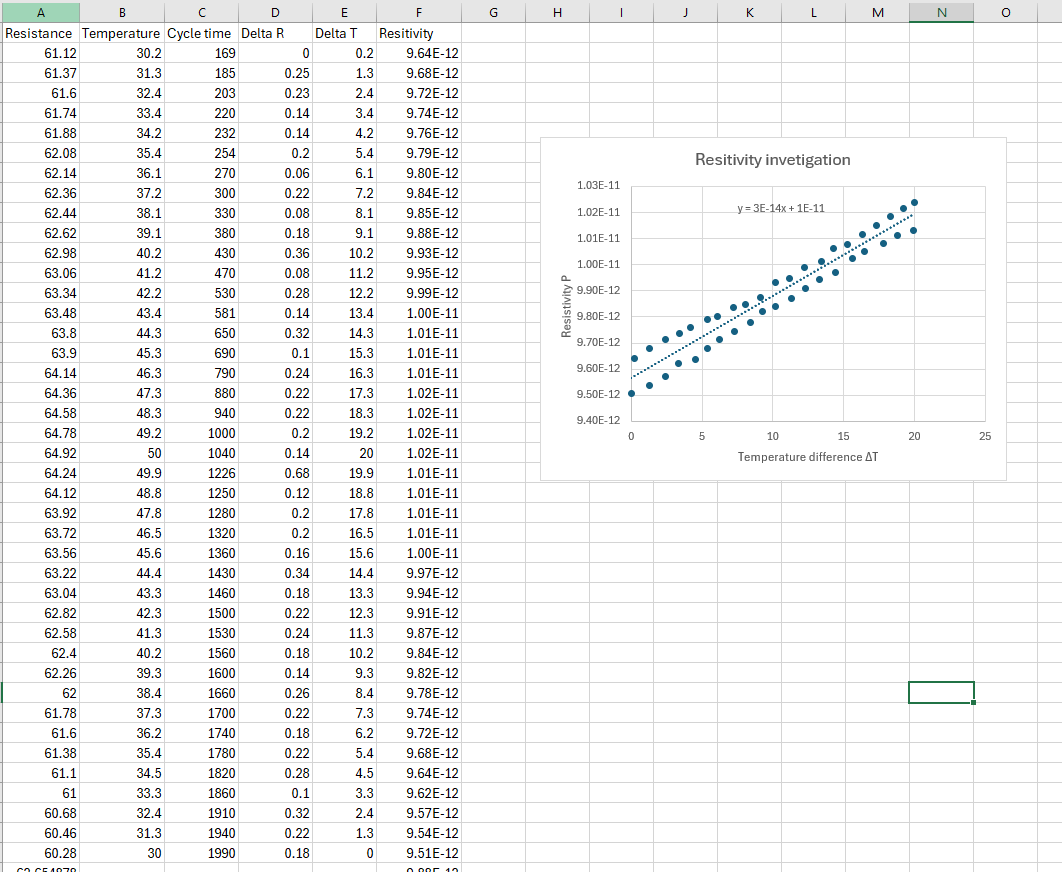Screen dimensions: 1062x872
Task: Click the highlighted column N header
Action: click(x=941, y=12)
